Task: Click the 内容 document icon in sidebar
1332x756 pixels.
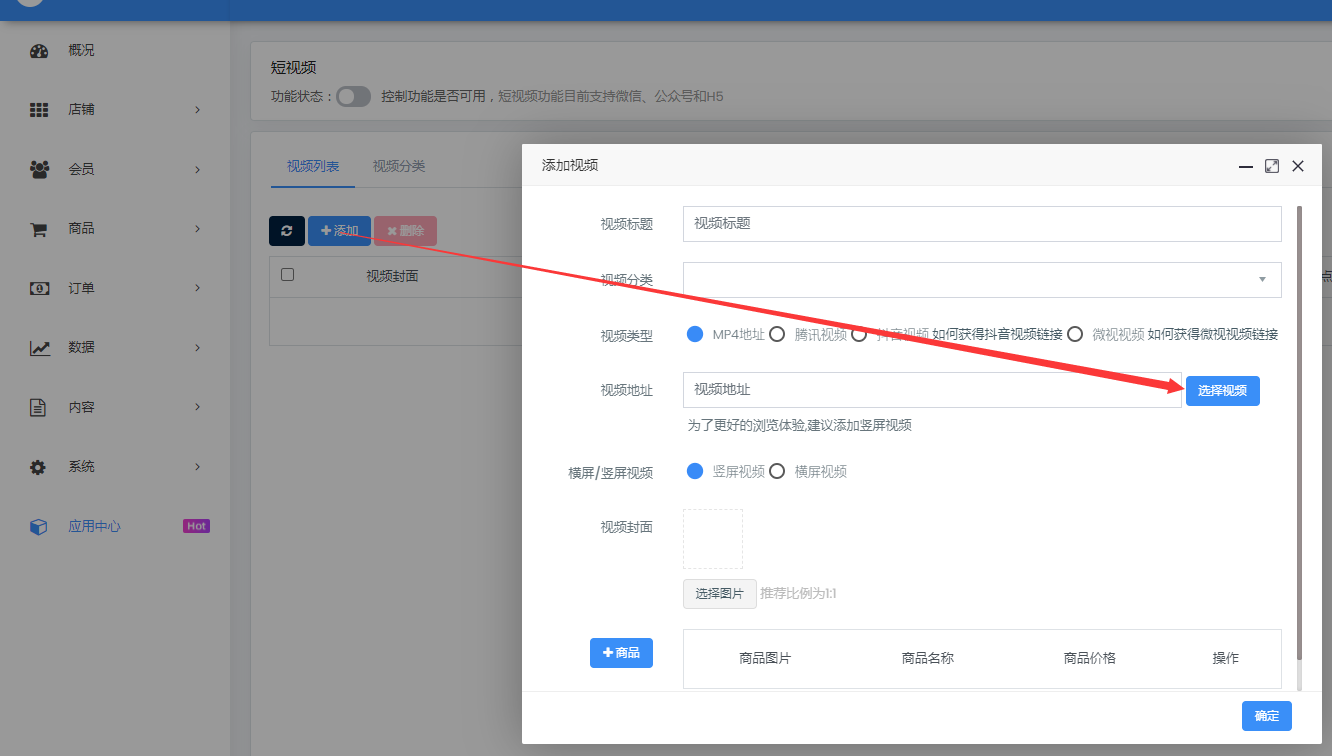Action: 39,407
